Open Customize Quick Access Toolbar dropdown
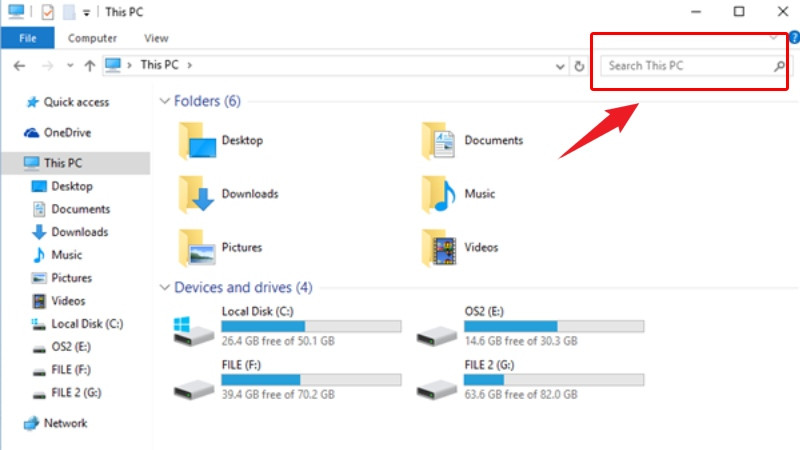 pyautogui.click(x=87, y=13)
